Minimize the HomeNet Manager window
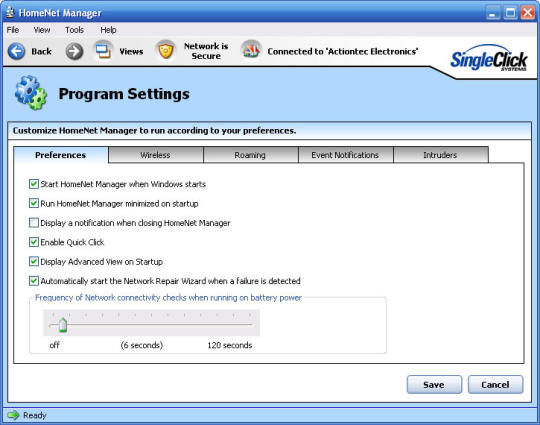 (x=493, y=13)
